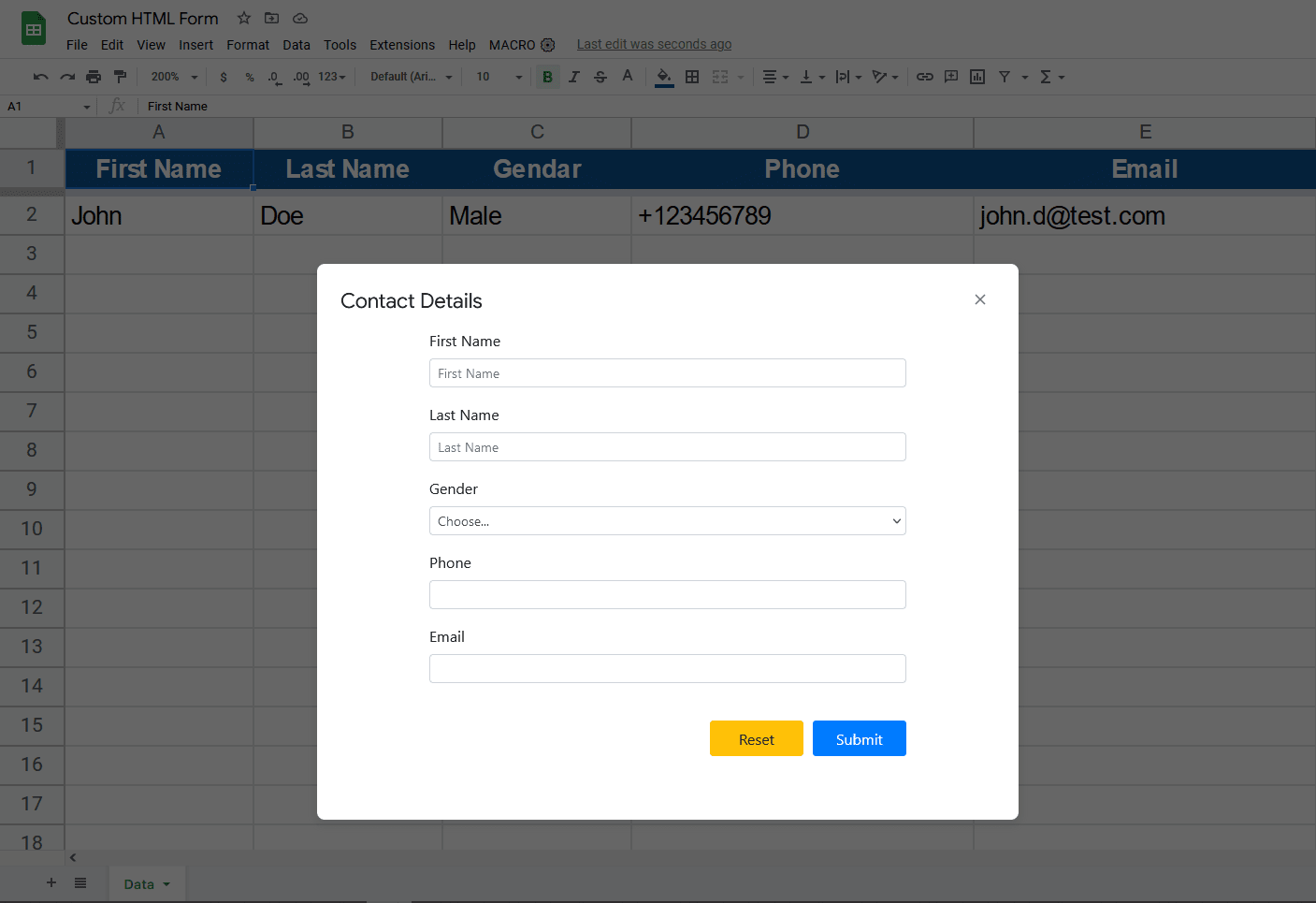Focus the Last Name input field
This screenshot has width=1316, height=903.
(x=668, y=447)
